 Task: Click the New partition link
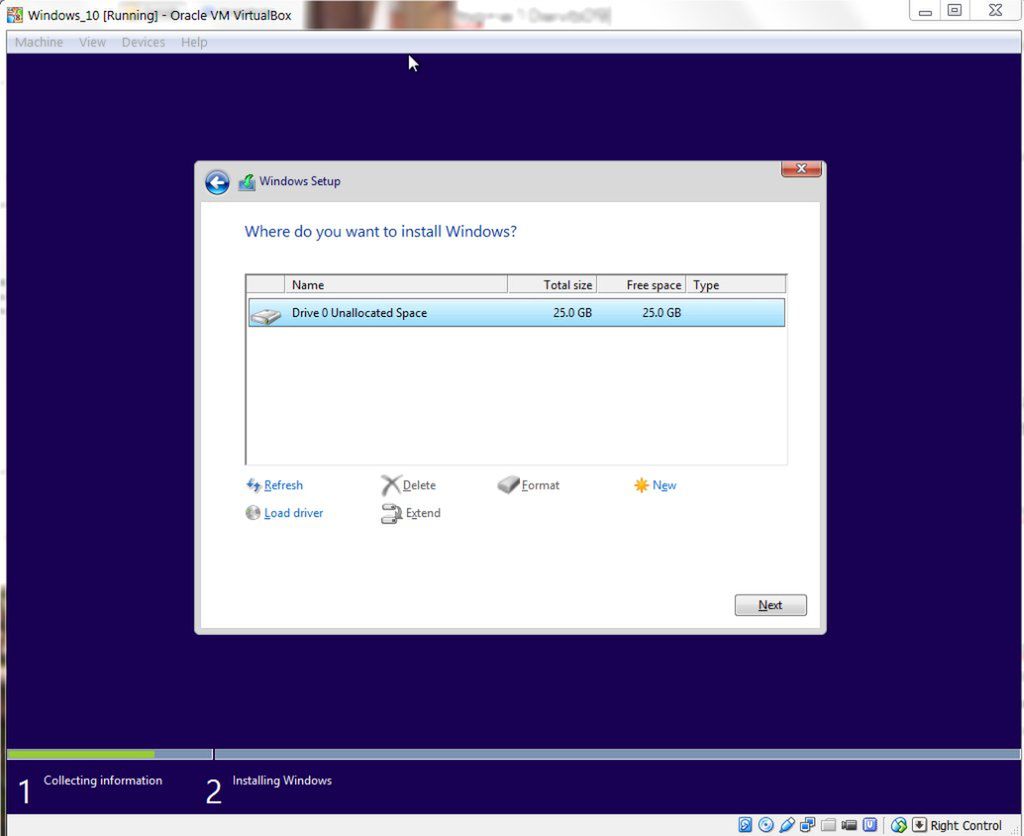[664, 485]
